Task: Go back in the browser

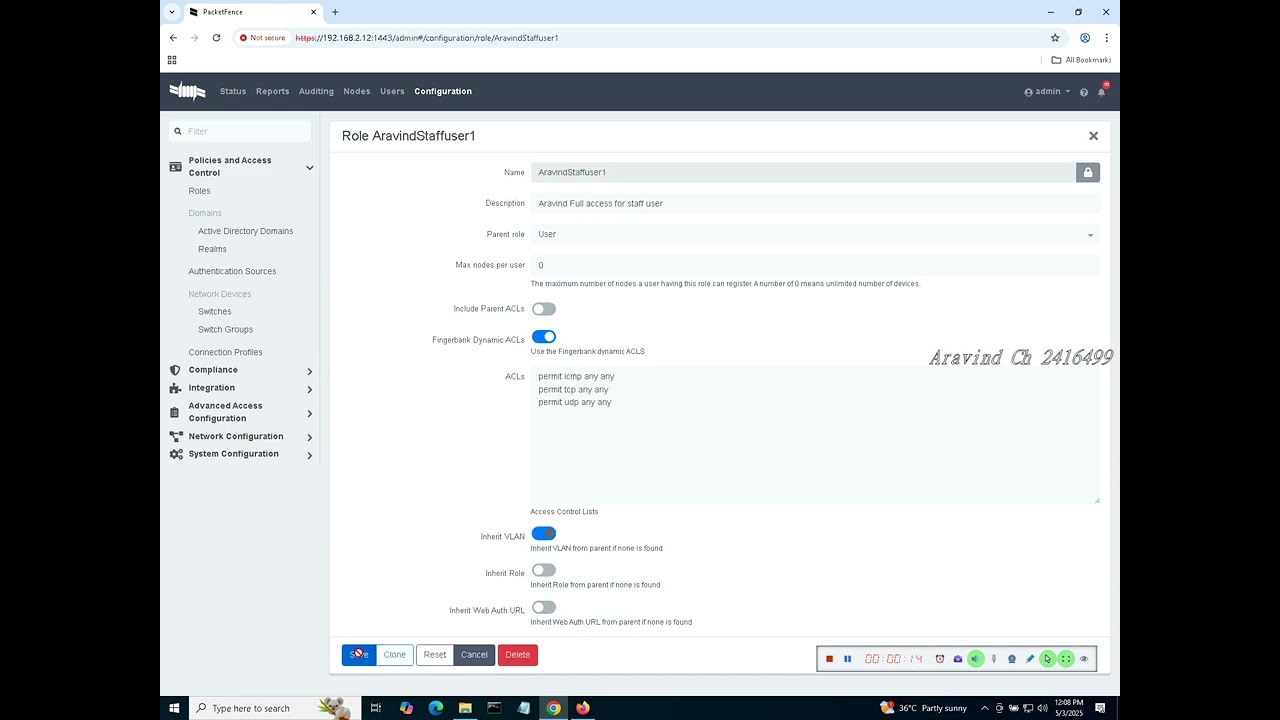Action: click(173, 38)
